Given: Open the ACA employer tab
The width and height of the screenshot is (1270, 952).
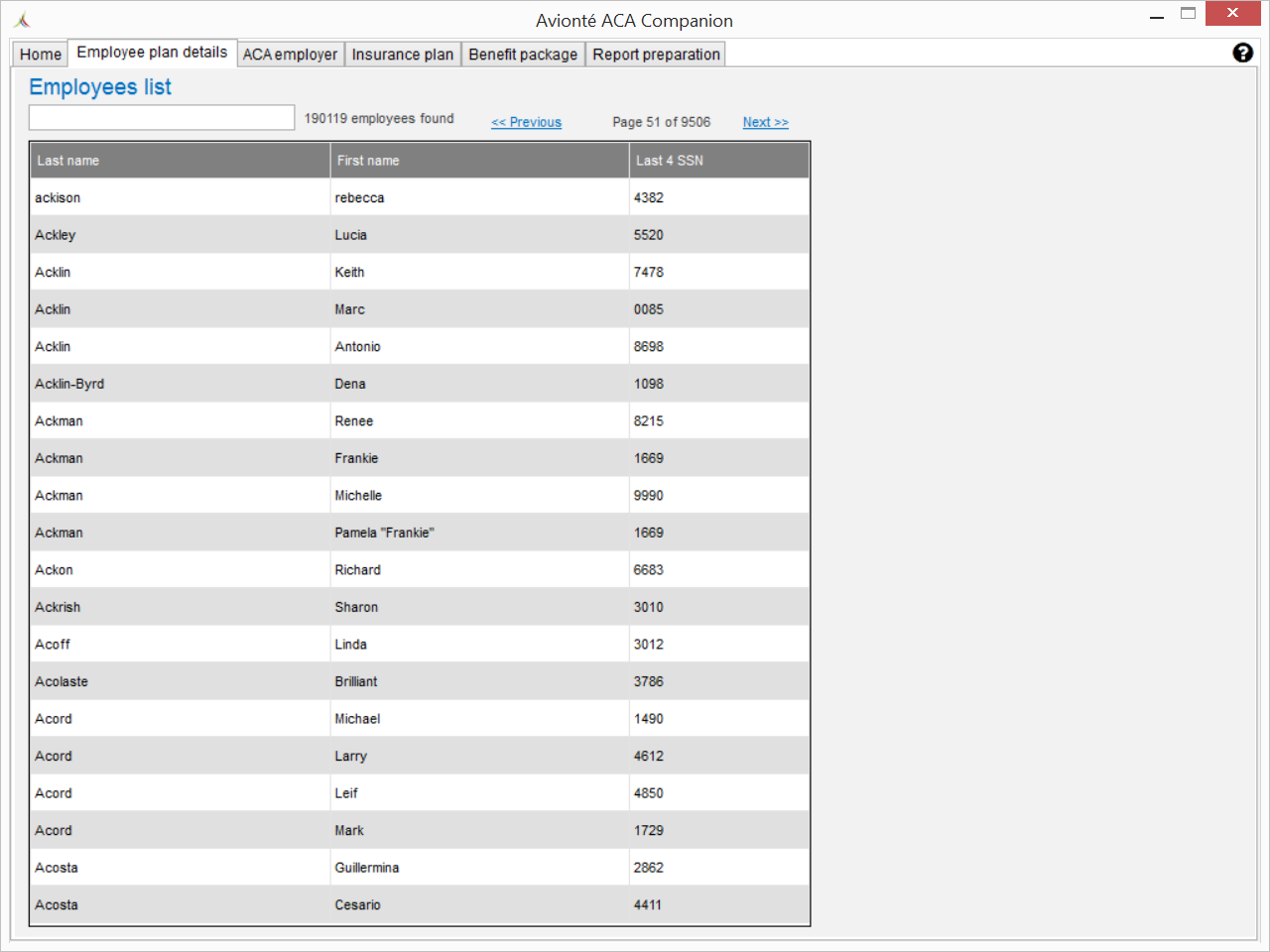Looking at the screenshot, I should 290,55.
